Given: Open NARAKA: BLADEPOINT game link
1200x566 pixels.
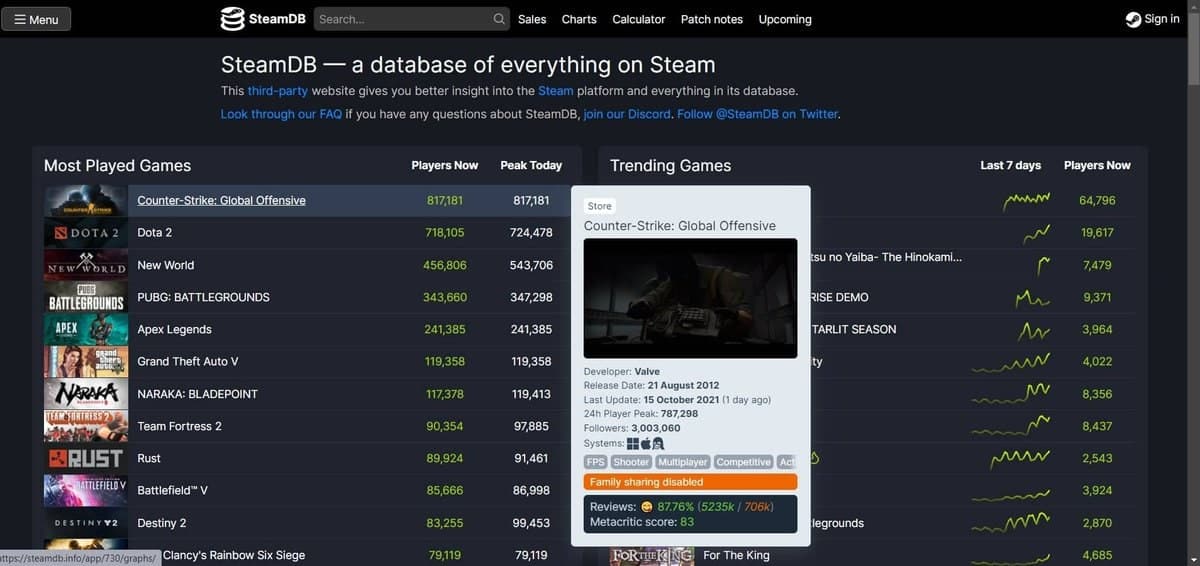Looking at the screenshot, I should (197, 394).
